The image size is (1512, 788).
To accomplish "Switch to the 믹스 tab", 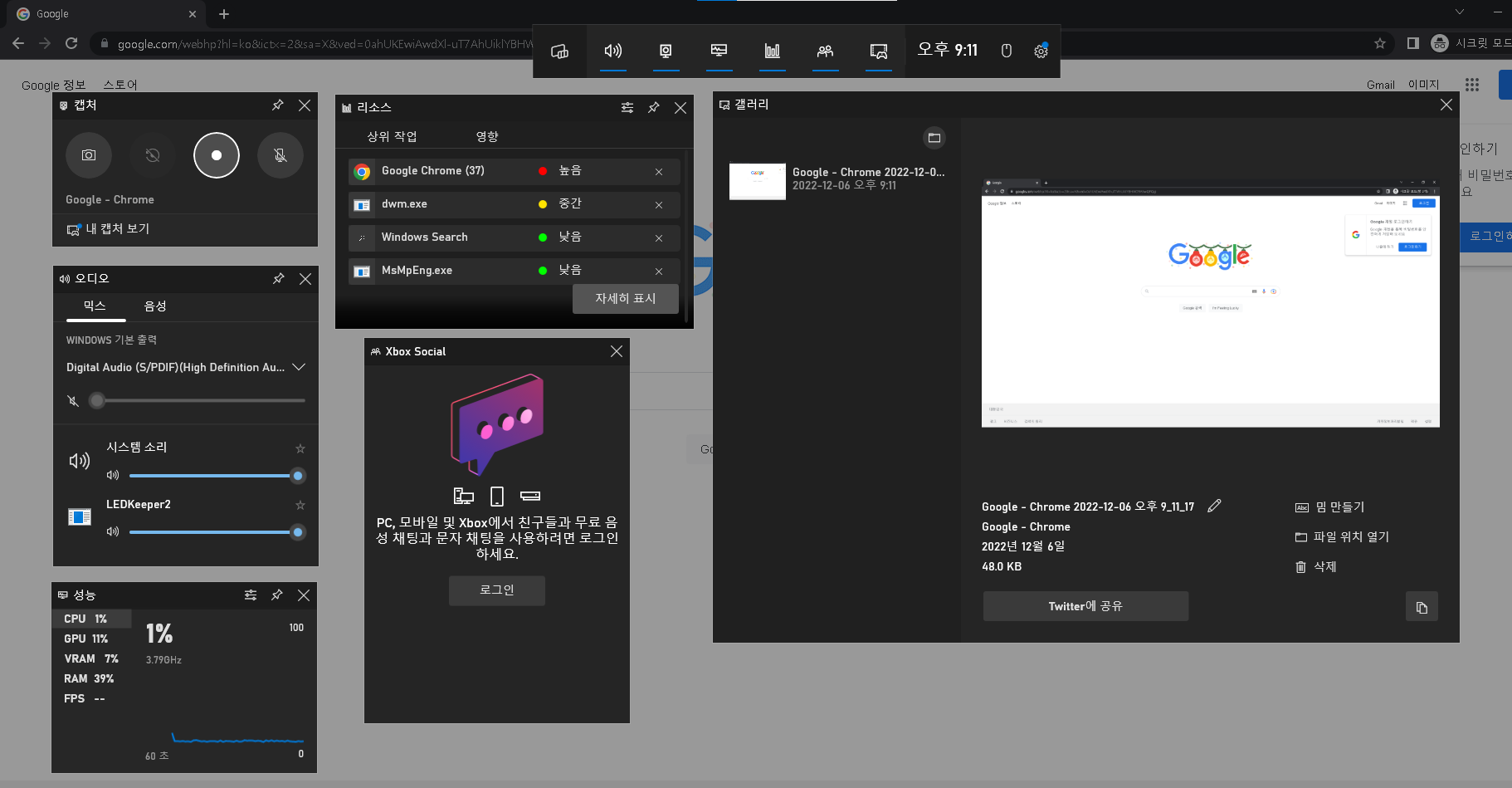I will click(95, 306).
